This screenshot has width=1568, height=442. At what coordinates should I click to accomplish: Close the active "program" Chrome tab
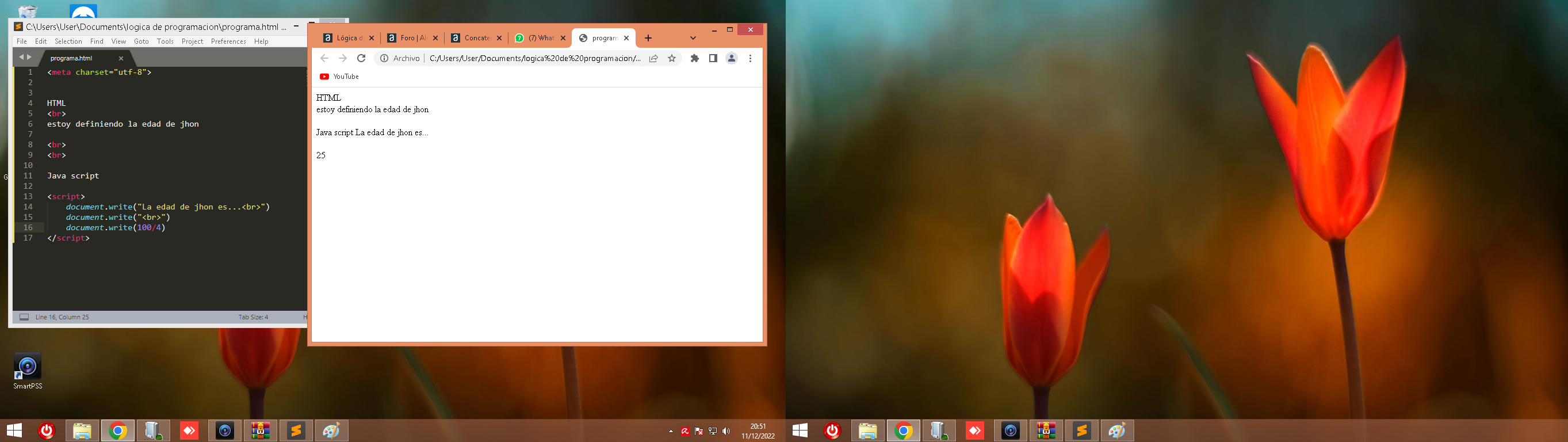[x=626, y=38]
